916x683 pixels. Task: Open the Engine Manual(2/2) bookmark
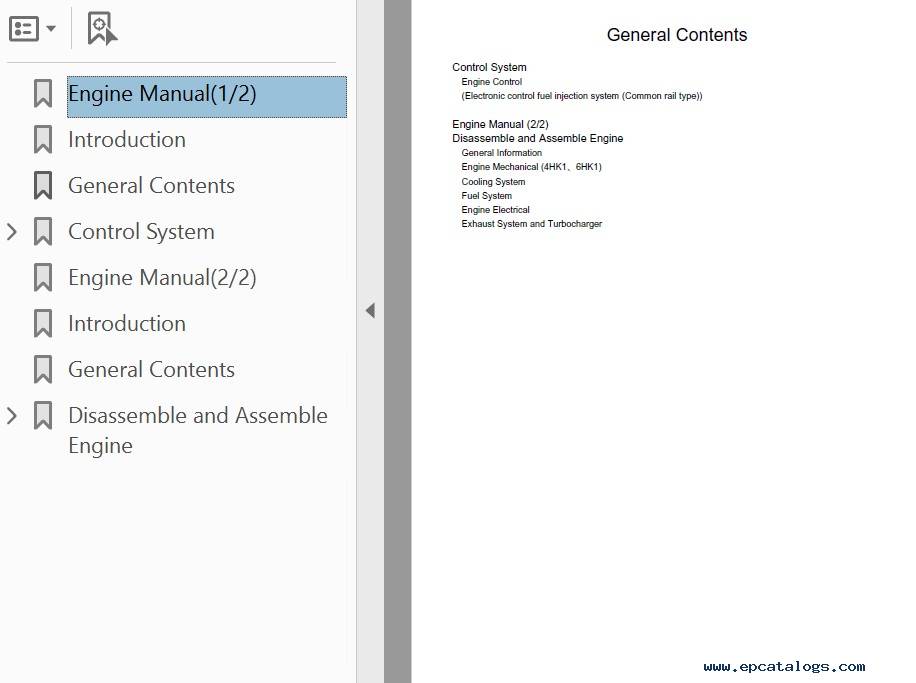pos(162,278)
